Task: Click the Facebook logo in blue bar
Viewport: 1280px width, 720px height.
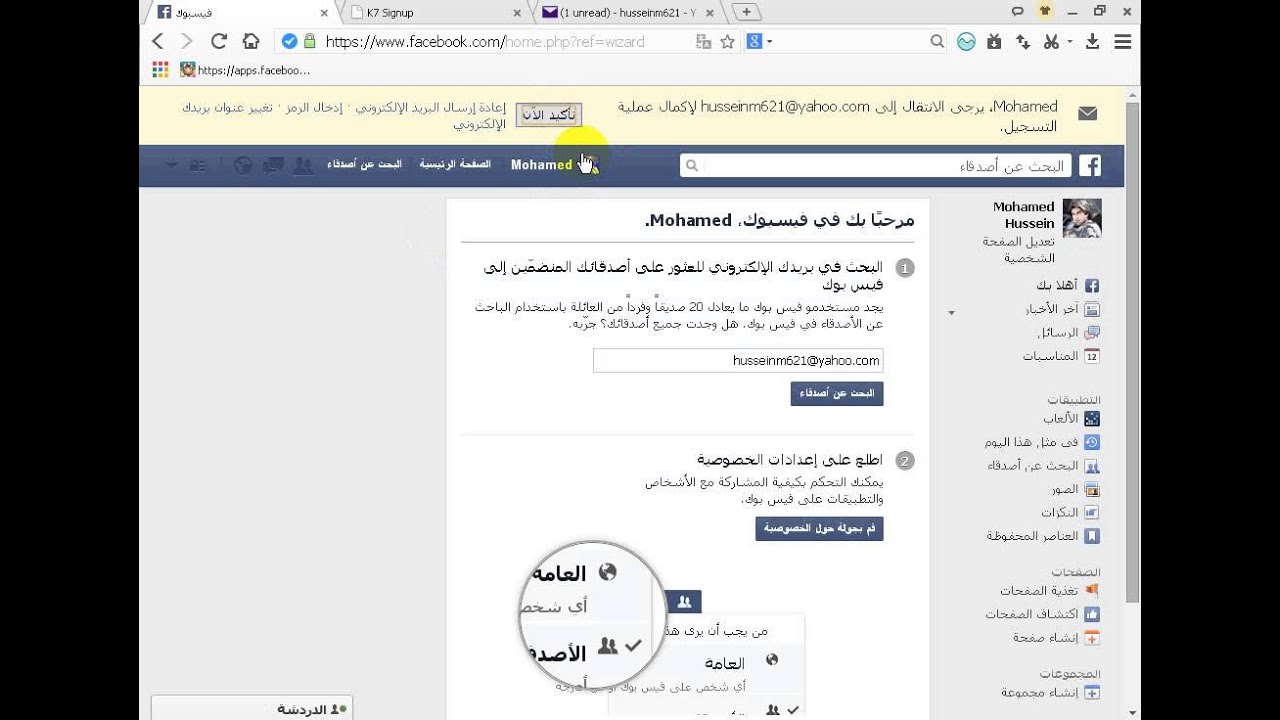Action: 1089,165
